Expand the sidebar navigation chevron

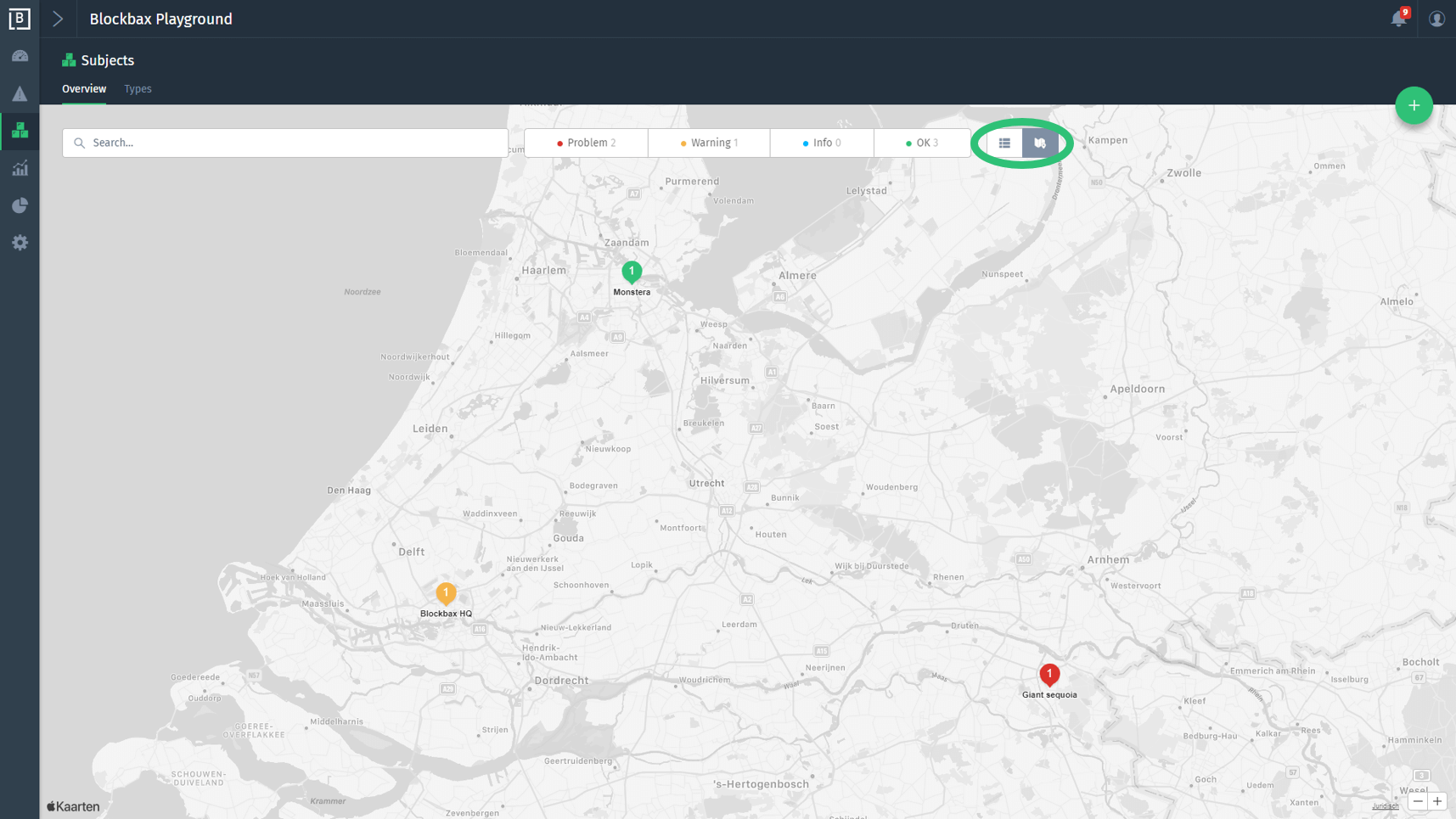58,19
